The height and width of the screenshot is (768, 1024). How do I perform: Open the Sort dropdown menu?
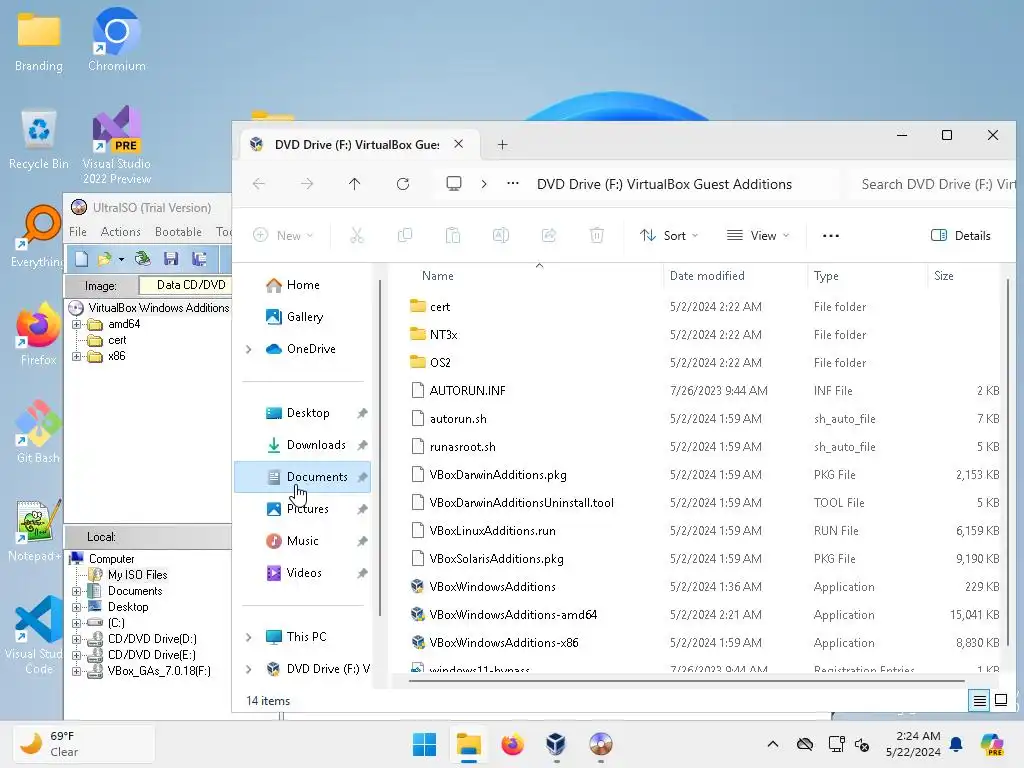pyautogui.click(x=669, y=235)
